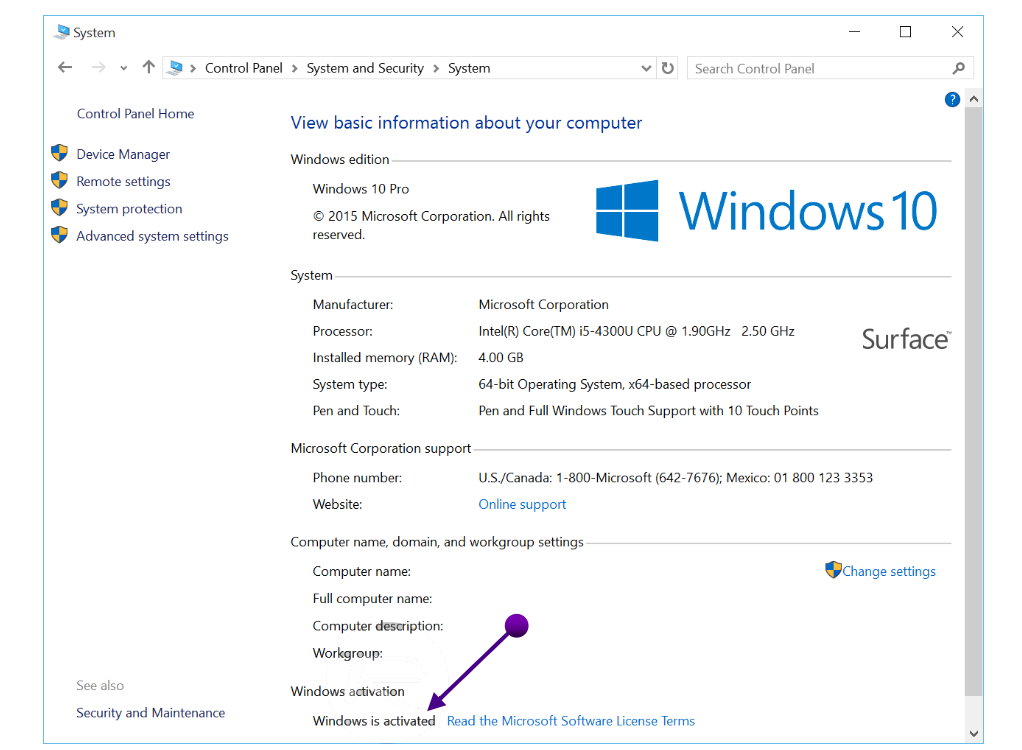The image size is (1022, 750).
Task: Open Control Panel Home
Action: coord(136,113)
